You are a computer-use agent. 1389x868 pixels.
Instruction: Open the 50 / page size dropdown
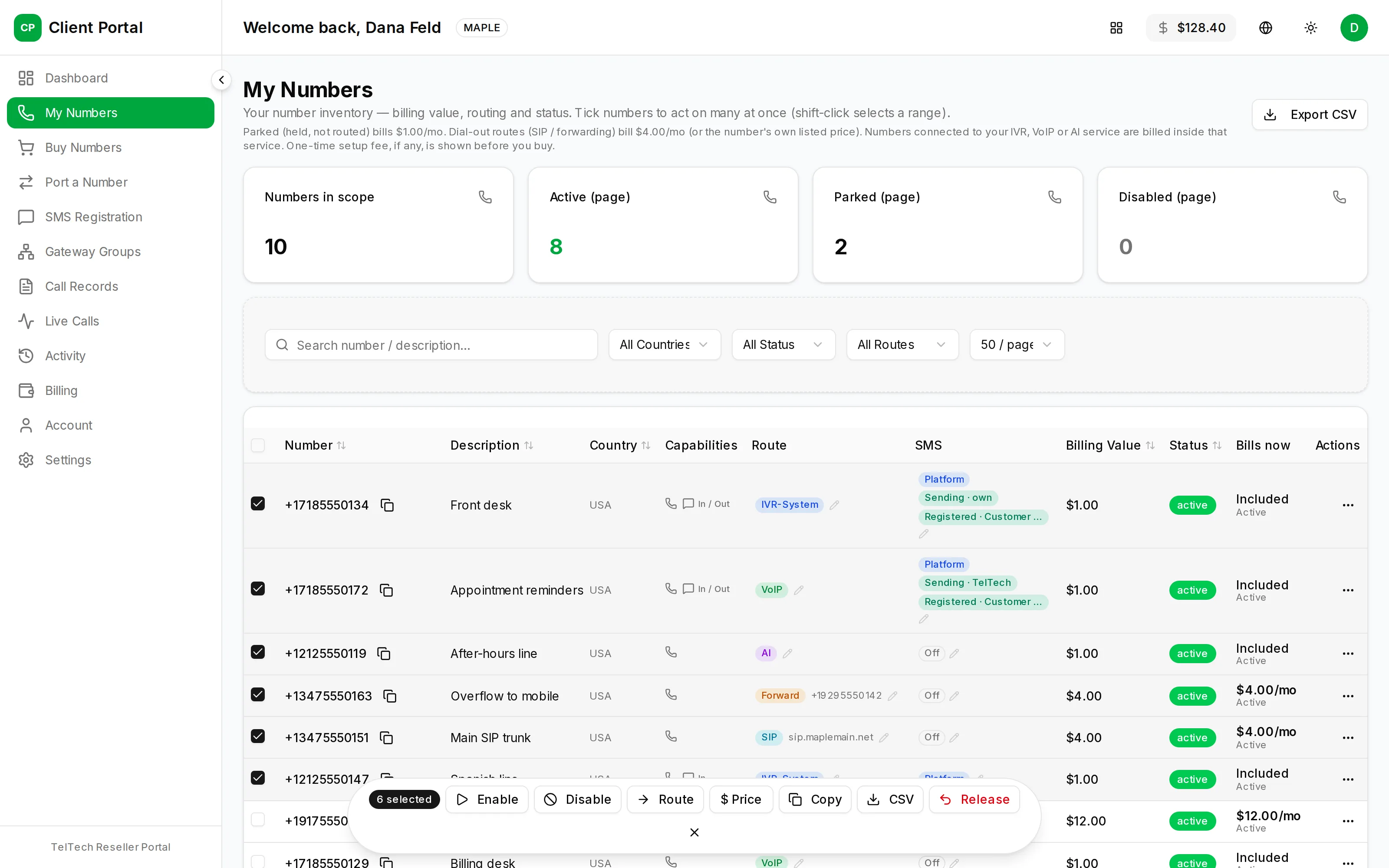pos(1017,345)
